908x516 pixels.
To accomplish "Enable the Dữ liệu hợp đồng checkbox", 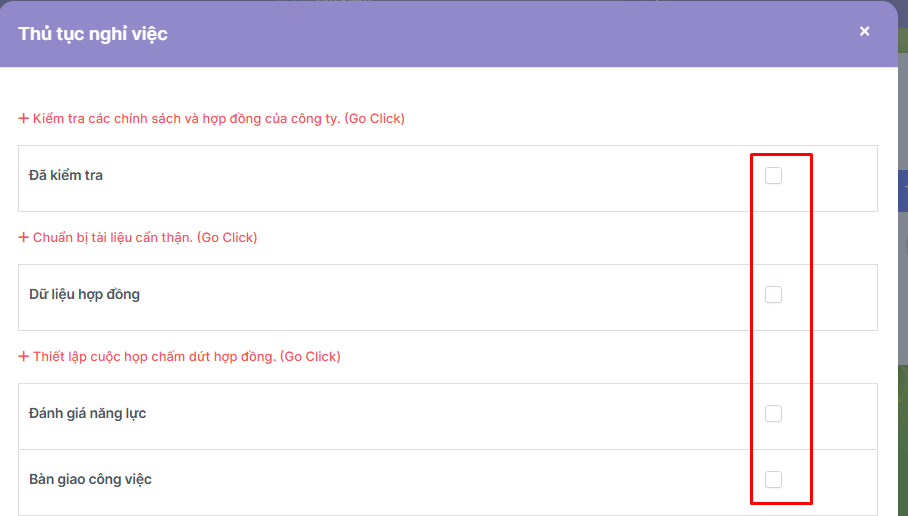I will 773,295.
